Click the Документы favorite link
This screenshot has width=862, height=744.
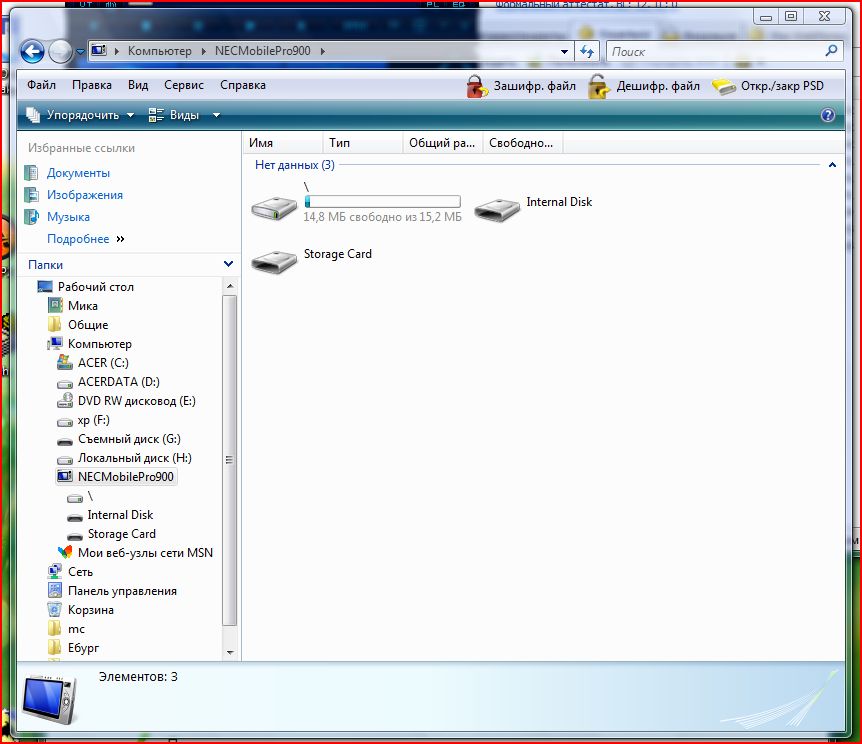click(x=78, y=173)
